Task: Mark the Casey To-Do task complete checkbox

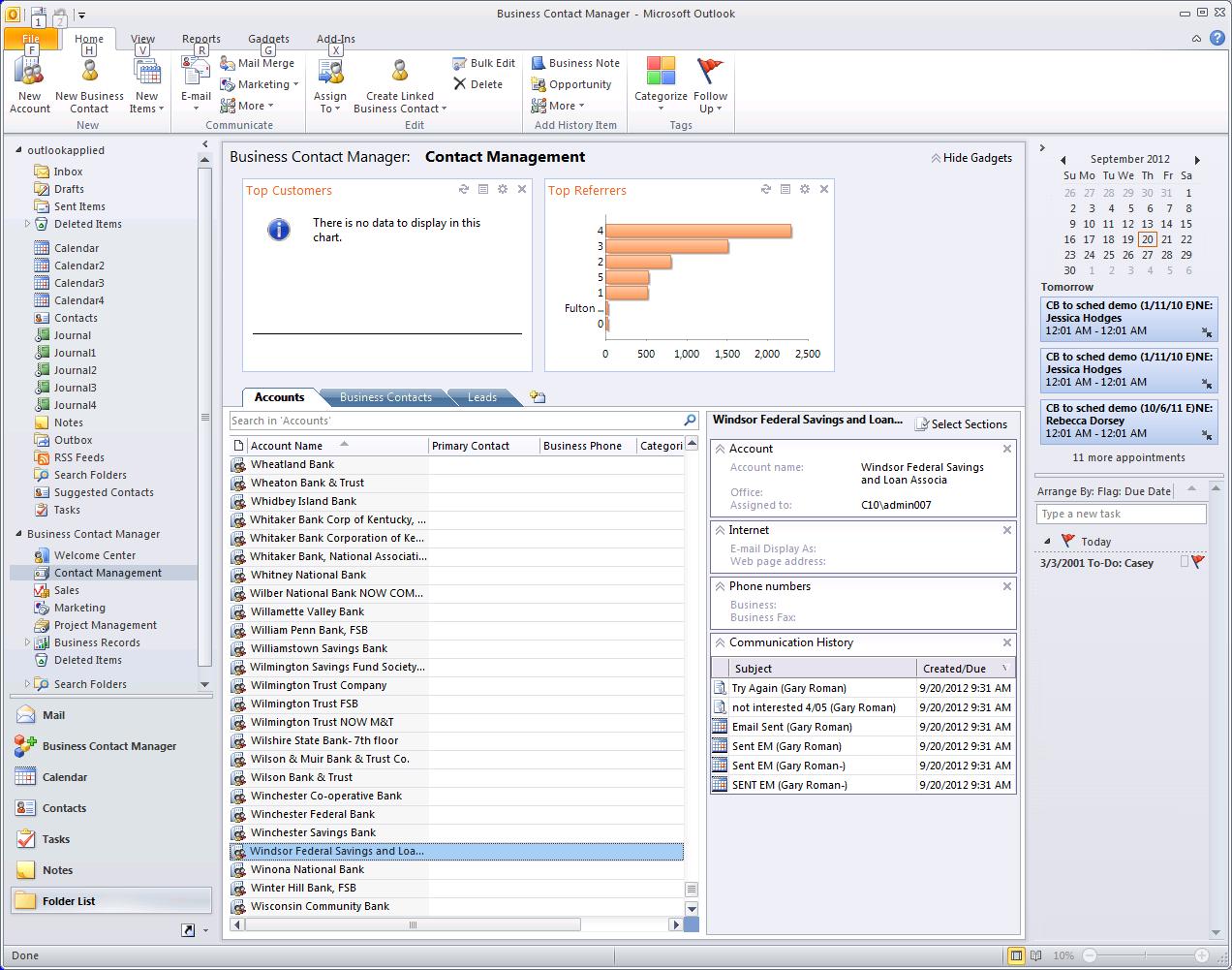Action: (1184, 562)
